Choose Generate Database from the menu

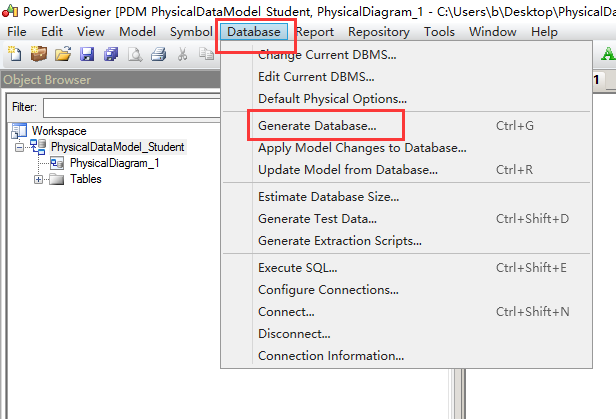point(317,126)
